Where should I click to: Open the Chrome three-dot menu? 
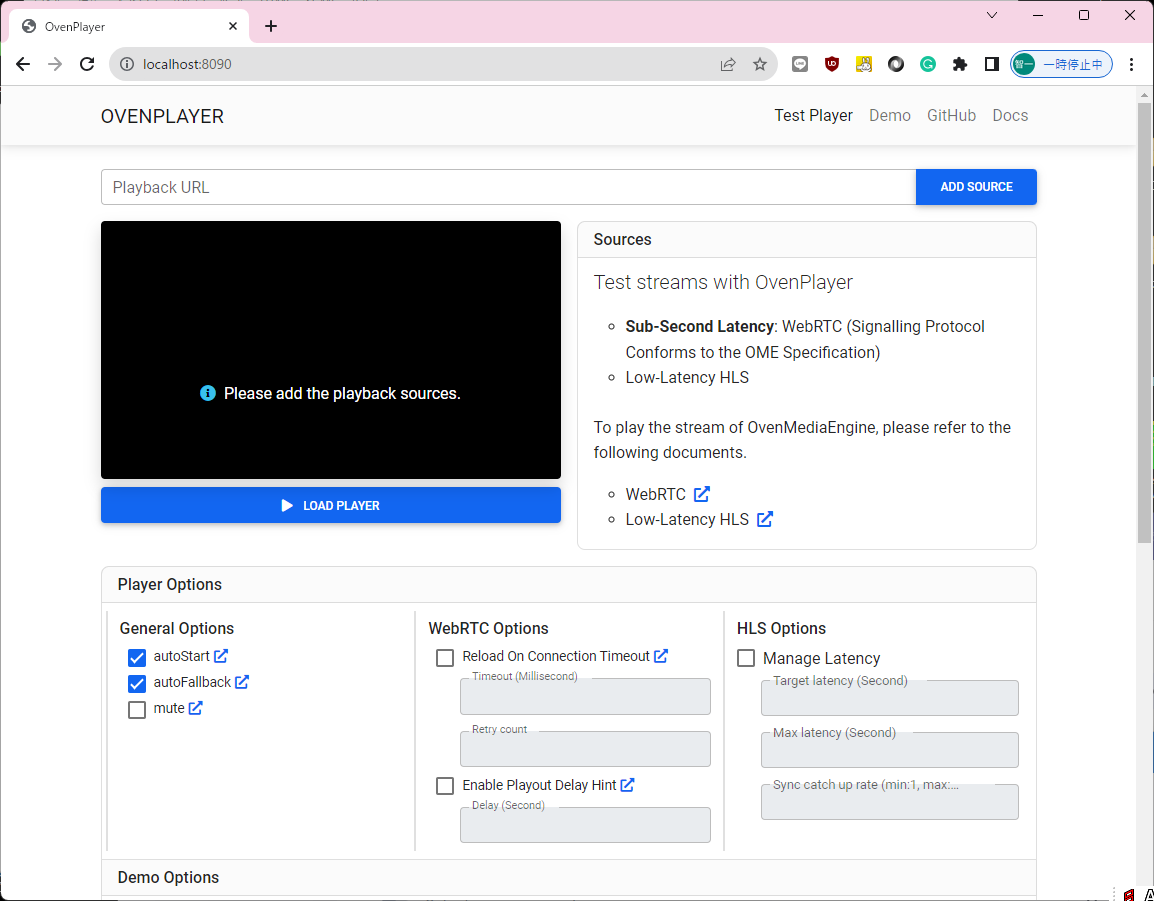pyautogui.click(x=1131, y=64)
